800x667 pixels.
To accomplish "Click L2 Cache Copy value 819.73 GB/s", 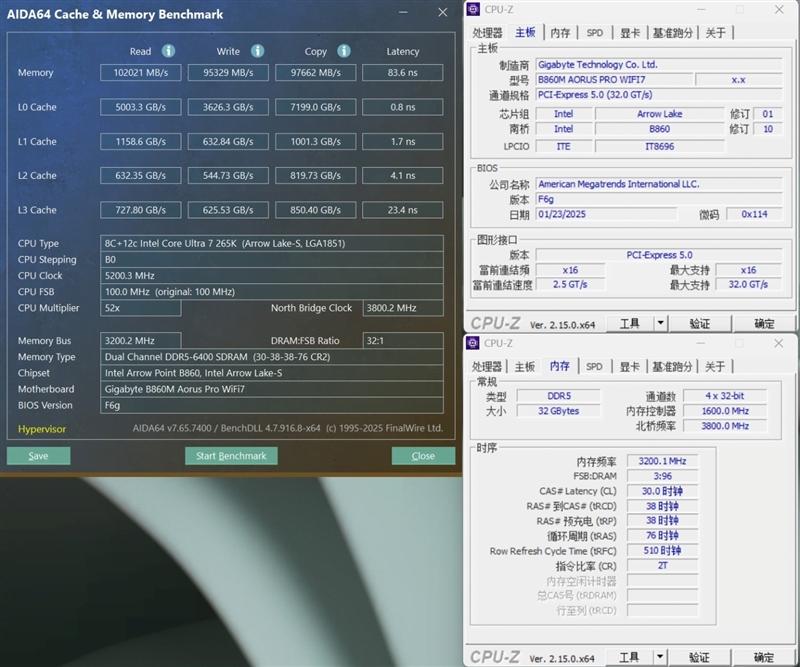I will click(315, 176).
